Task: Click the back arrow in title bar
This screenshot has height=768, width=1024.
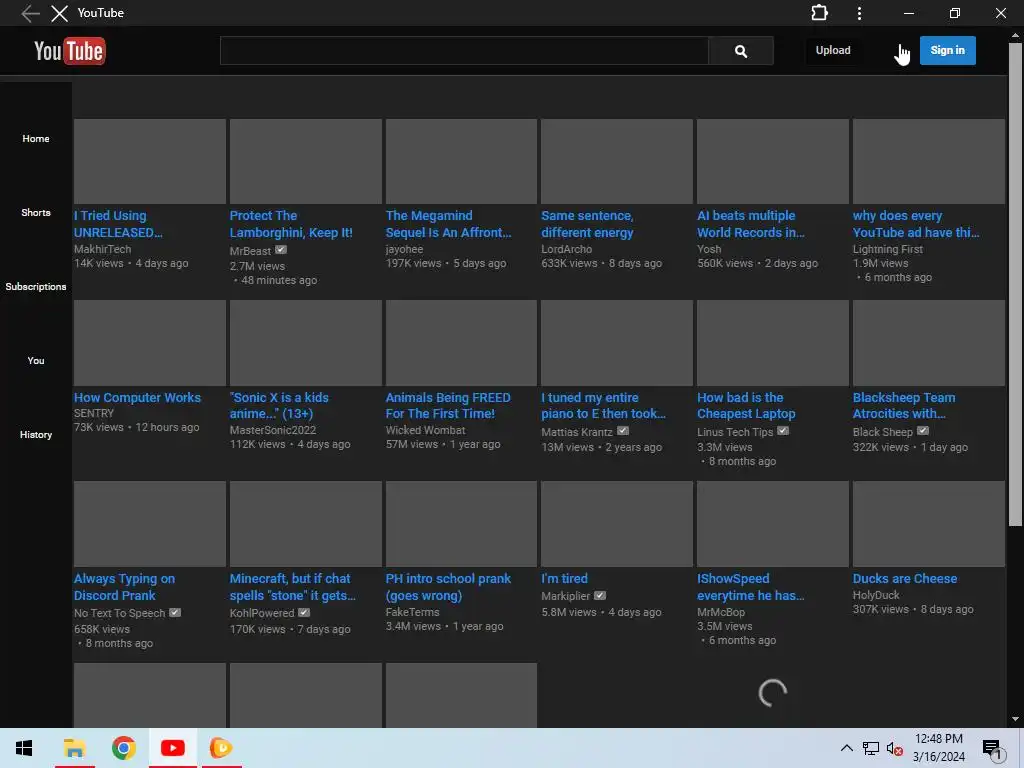Action: (x=29, y=13)
